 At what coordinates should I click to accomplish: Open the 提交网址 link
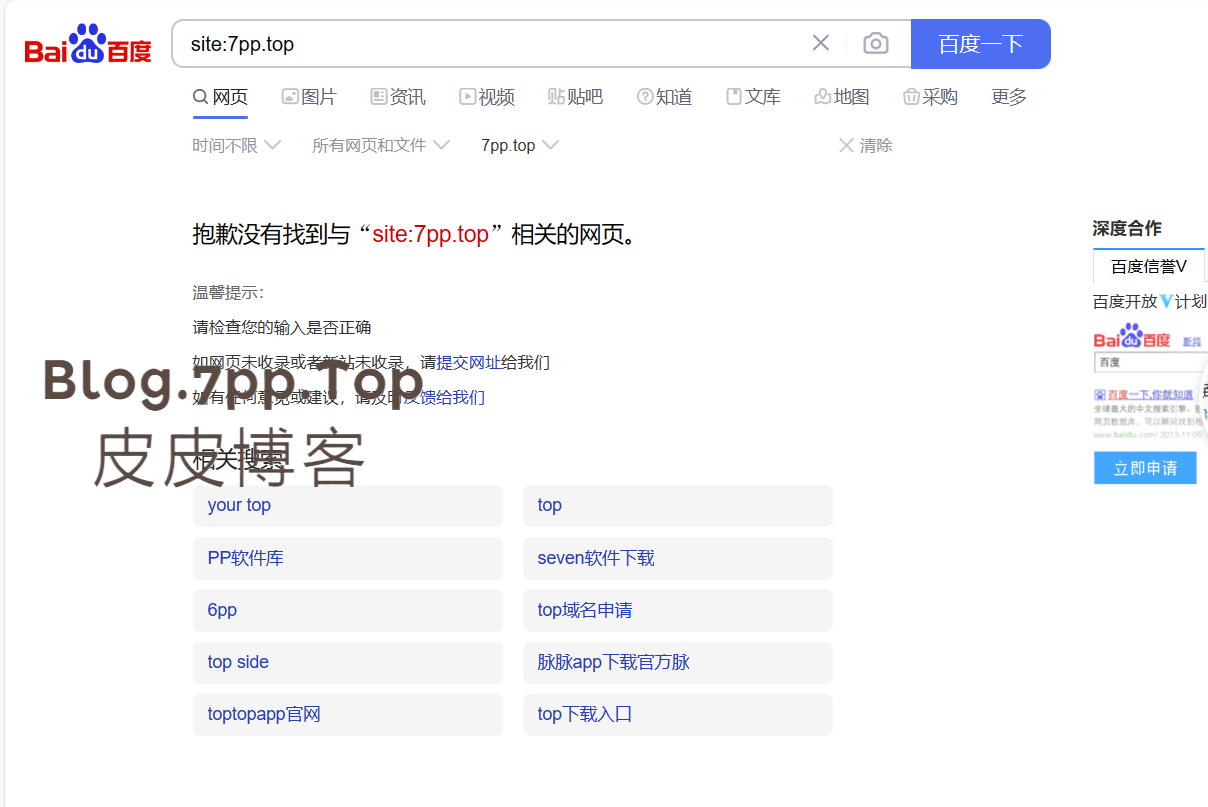click(469, 362)
